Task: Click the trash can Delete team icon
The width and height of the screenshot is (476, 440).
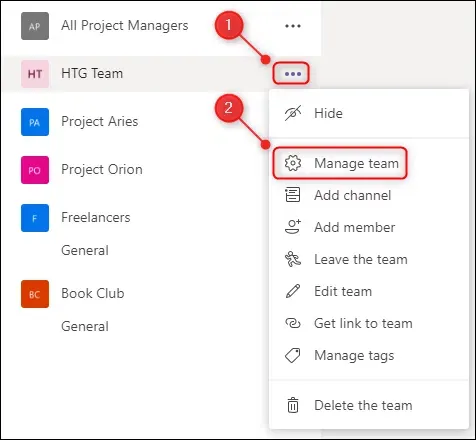Action: [x=293, y=405]
